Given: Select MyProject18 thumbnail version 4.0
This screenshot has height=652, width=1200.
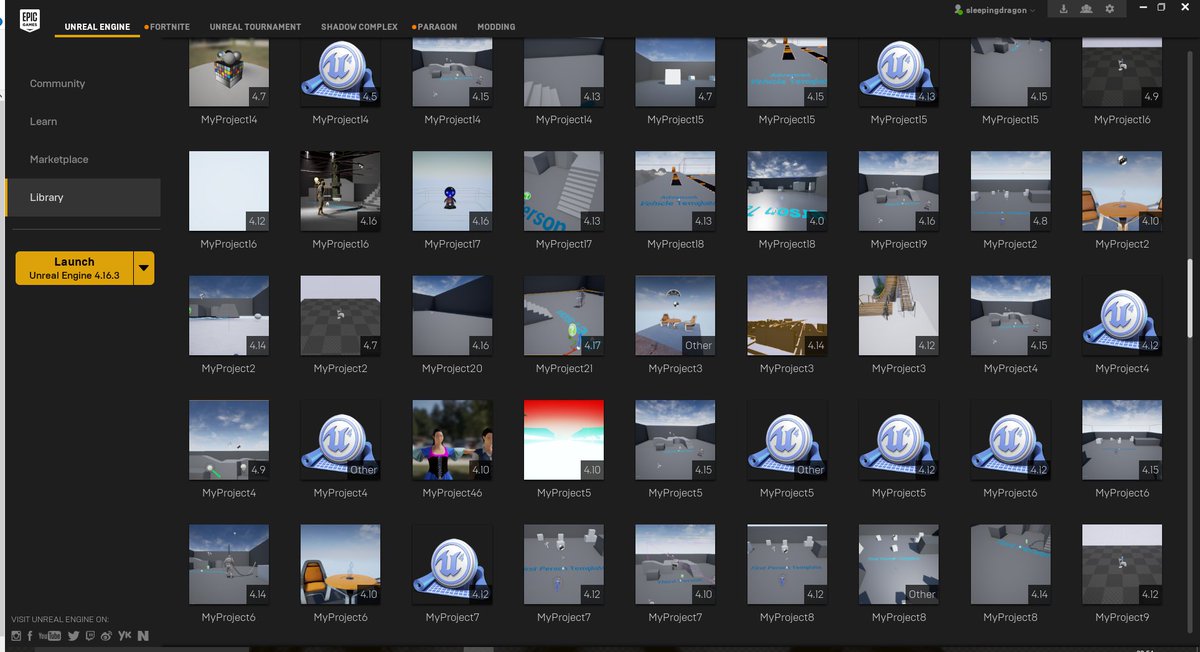Looking at the screenshot, I should pyautogui.click(x=787, y=191).
